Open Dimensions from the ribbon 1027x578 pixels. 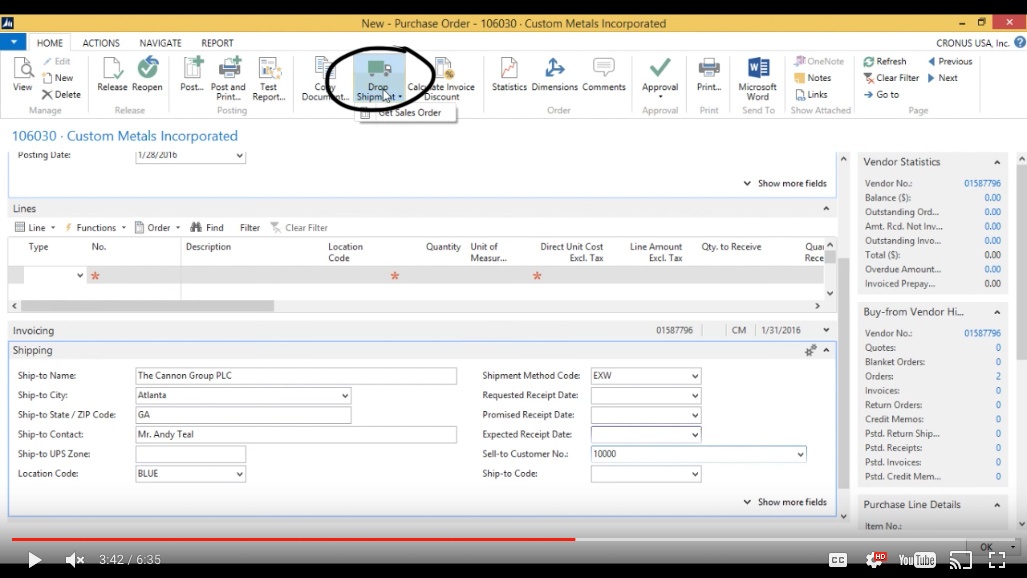(555, 74)
